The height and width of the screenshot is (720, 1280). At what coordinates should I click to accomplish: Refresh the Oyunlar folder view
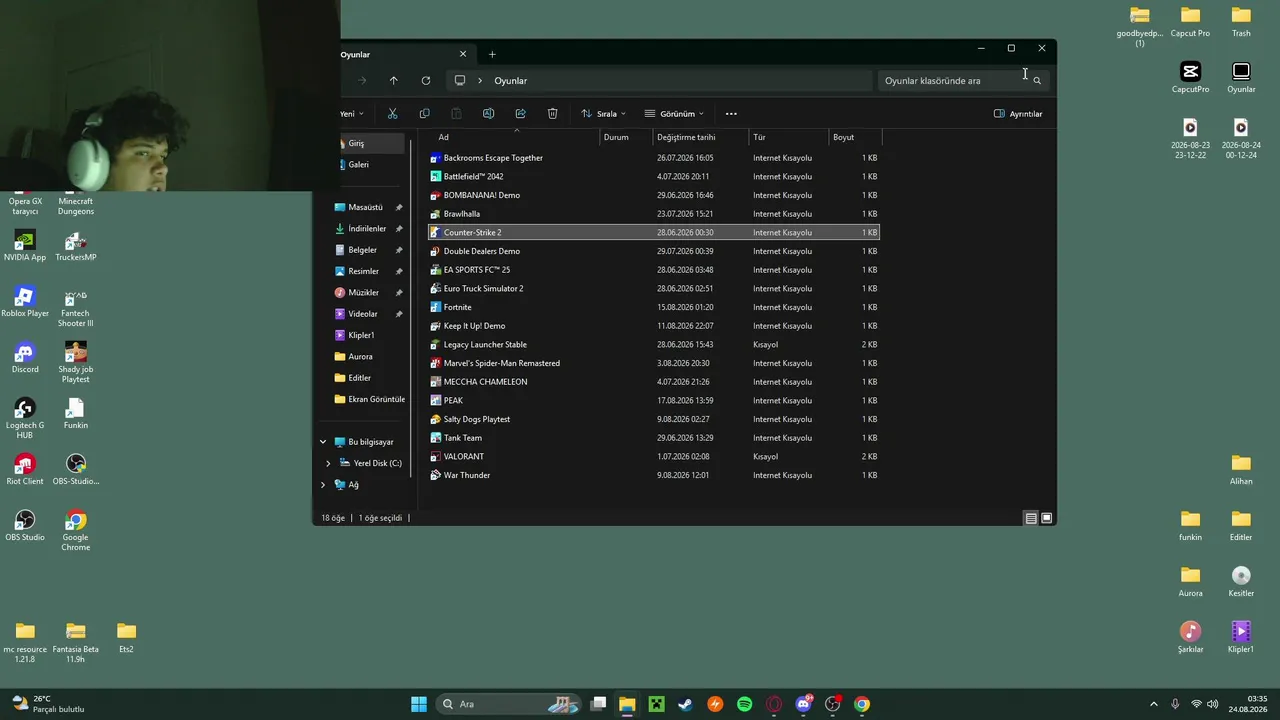coord(425,81)
